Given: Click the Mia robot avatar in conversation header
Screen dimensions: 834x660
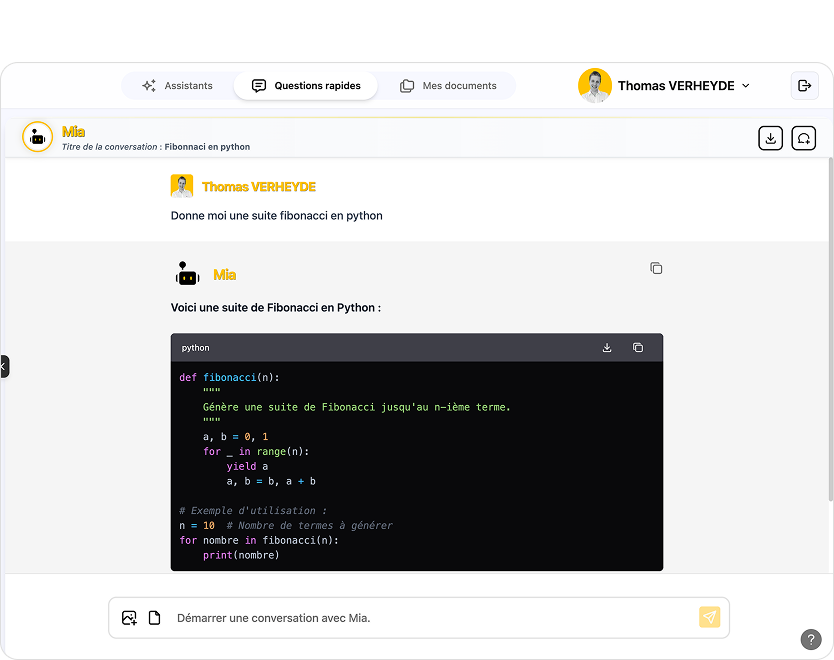Looking at the screenshot, I should 38,138.
